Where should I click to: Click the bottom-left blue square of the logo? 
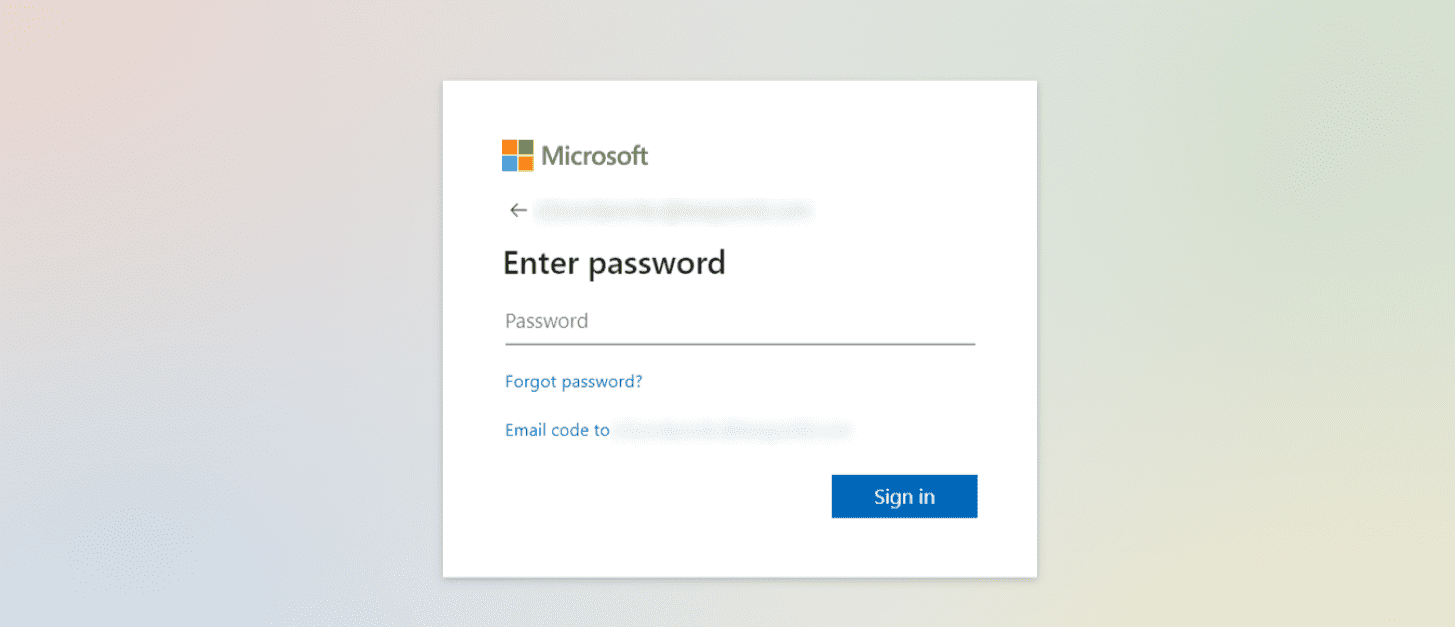coord(509,164)
